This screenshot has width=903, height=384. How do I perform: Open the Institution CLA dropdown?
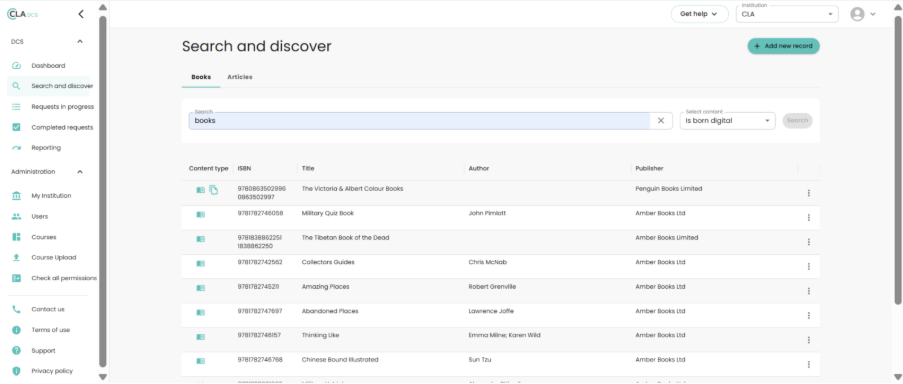click(787, 14)
